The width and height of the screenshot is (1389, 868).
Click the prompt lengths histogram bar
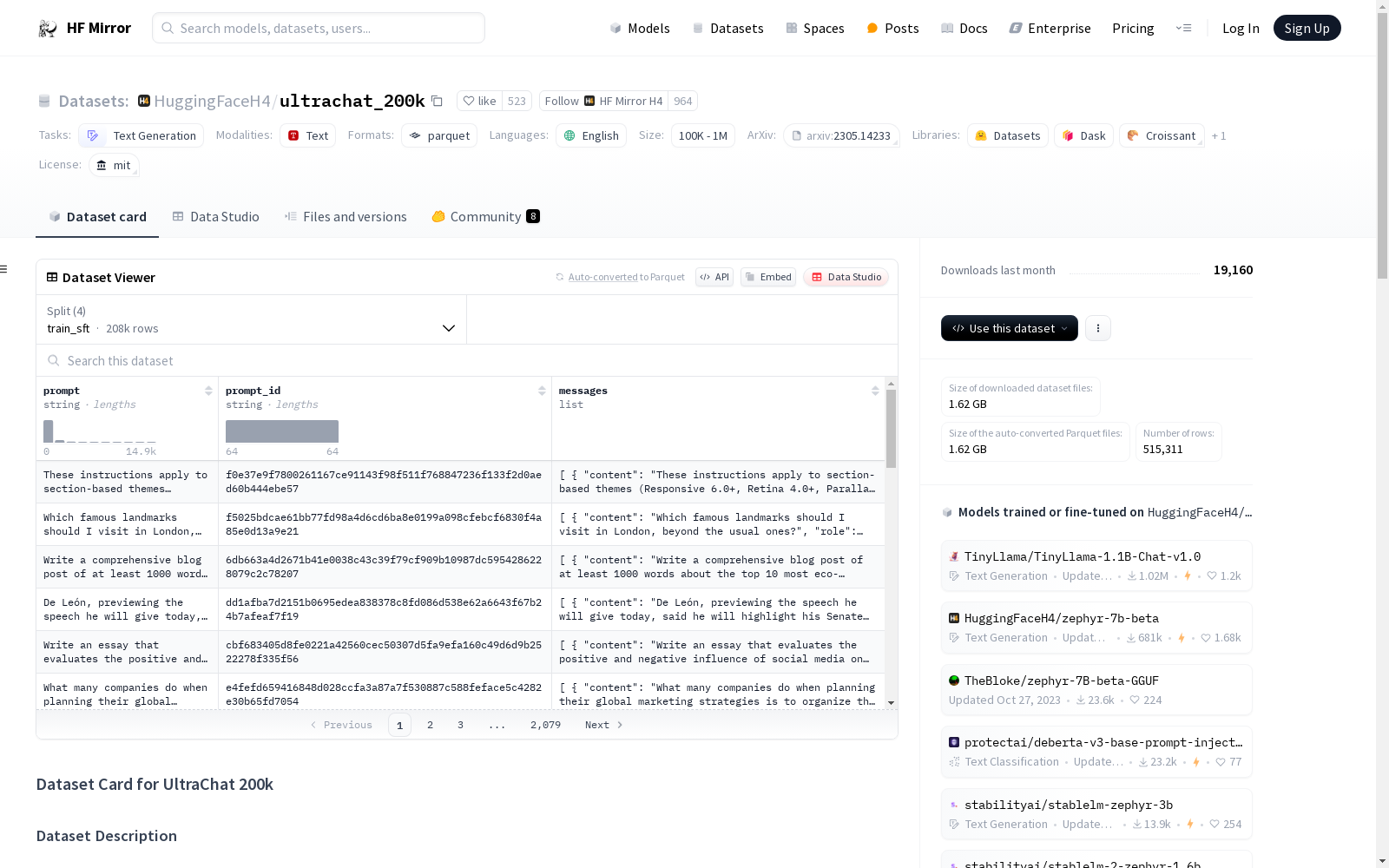(x=49, y=431)
